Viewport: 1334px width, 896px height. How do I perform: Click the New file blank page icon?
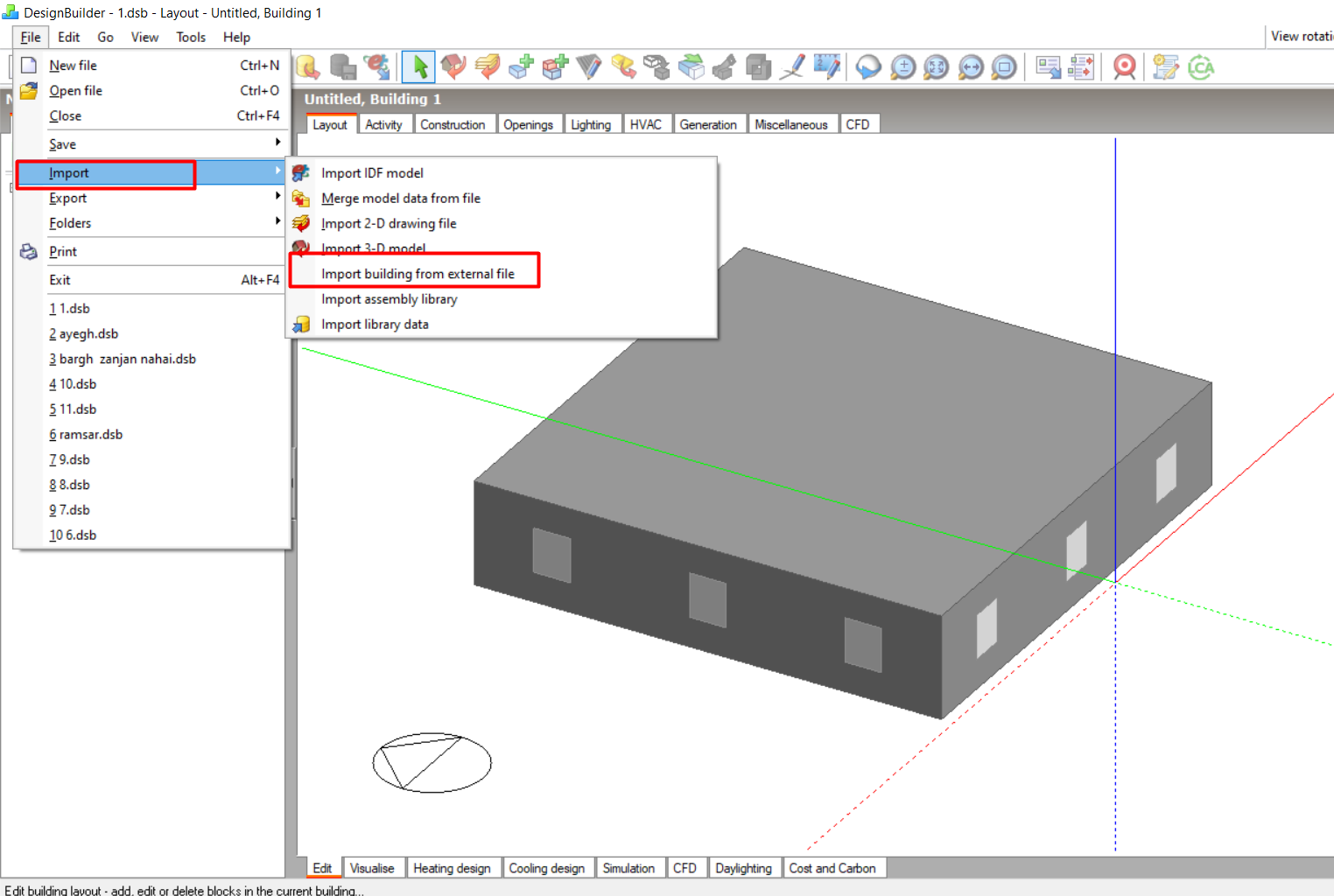click(x=29, y=66)
